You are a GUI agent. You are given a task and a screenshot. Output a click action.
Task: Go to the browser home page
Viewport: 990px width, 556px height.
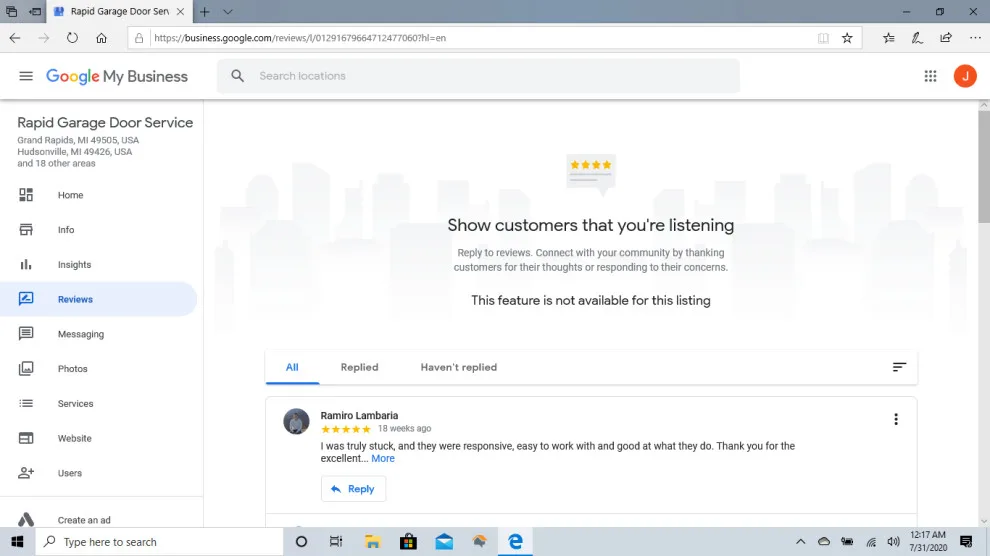click(101, 38)
